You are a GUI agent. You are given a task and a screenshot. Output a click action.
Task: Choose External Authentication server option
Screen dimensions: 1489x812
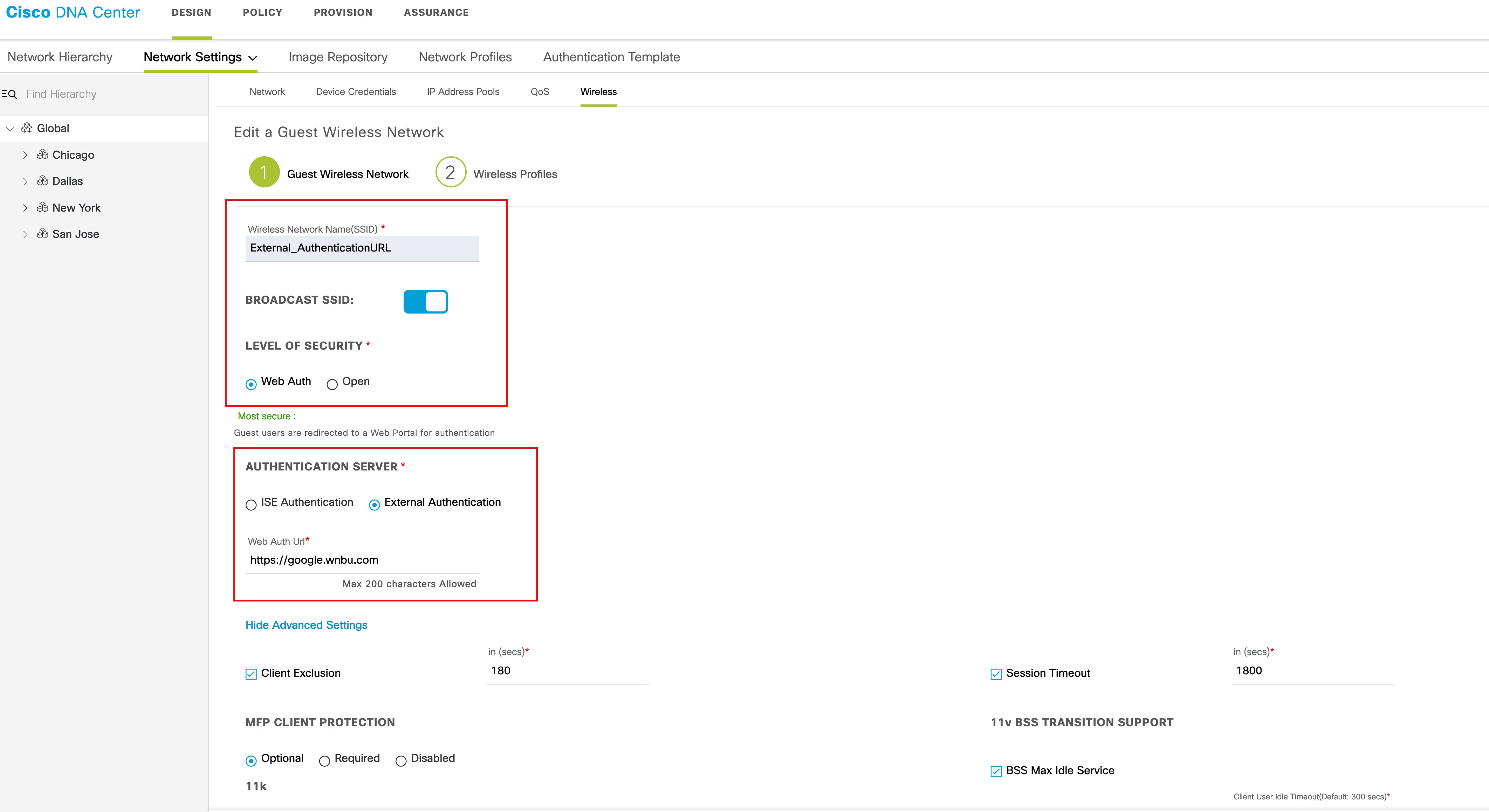click(375, 505)
